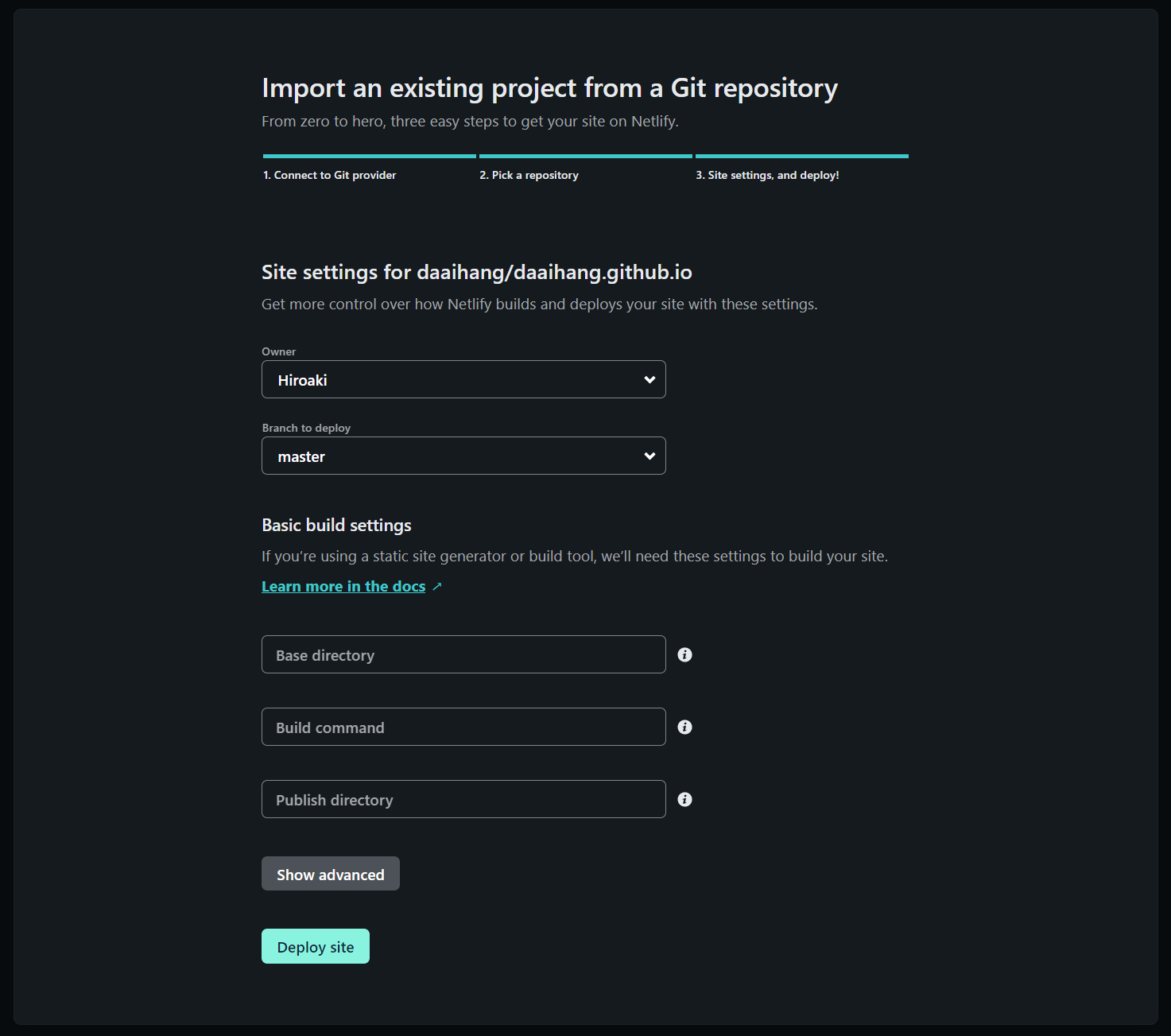Select step 3 Site settings, and deploy!

click(767, 175)
